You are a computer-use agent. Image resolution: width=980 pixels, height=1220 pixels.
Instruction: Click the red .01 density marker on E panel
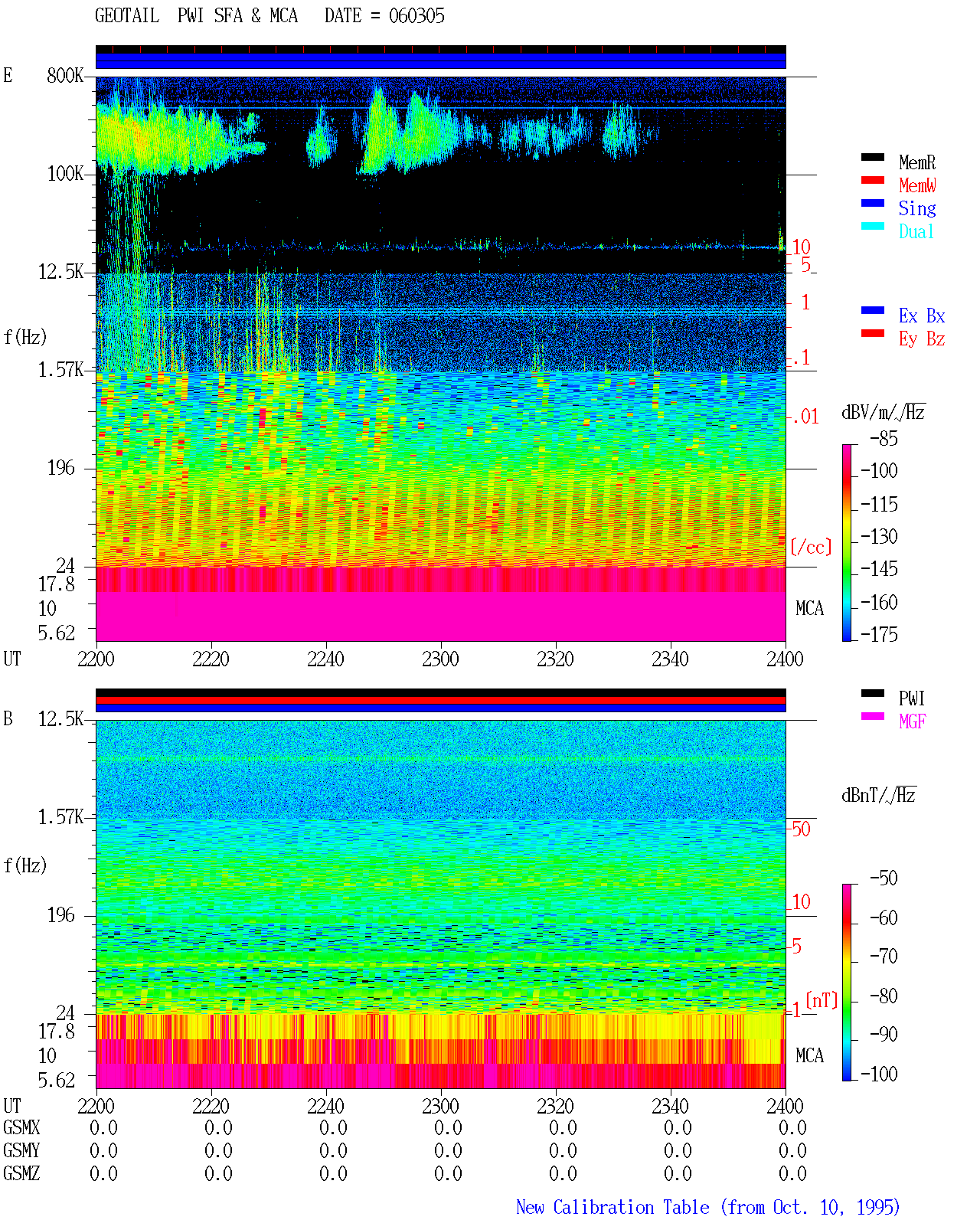(x=805, y=417)
